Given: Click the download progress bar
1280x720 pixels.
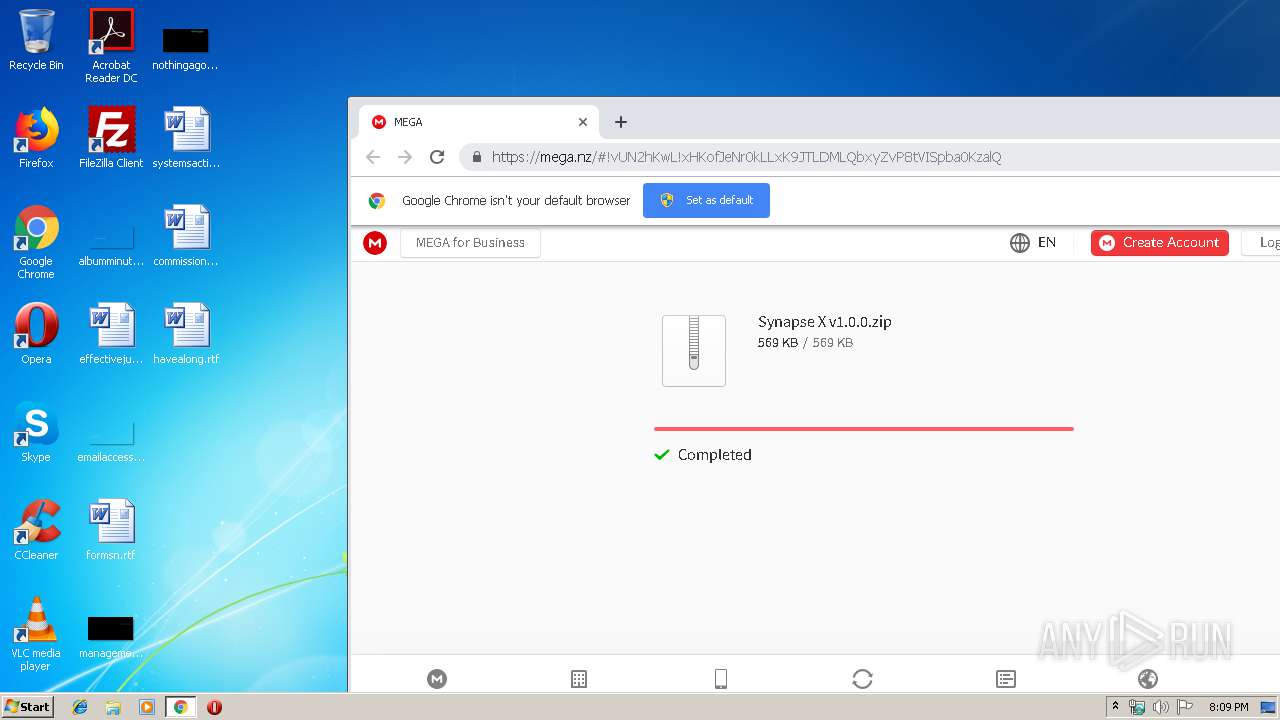Looking at the screenshot, I should pos(864,429).
